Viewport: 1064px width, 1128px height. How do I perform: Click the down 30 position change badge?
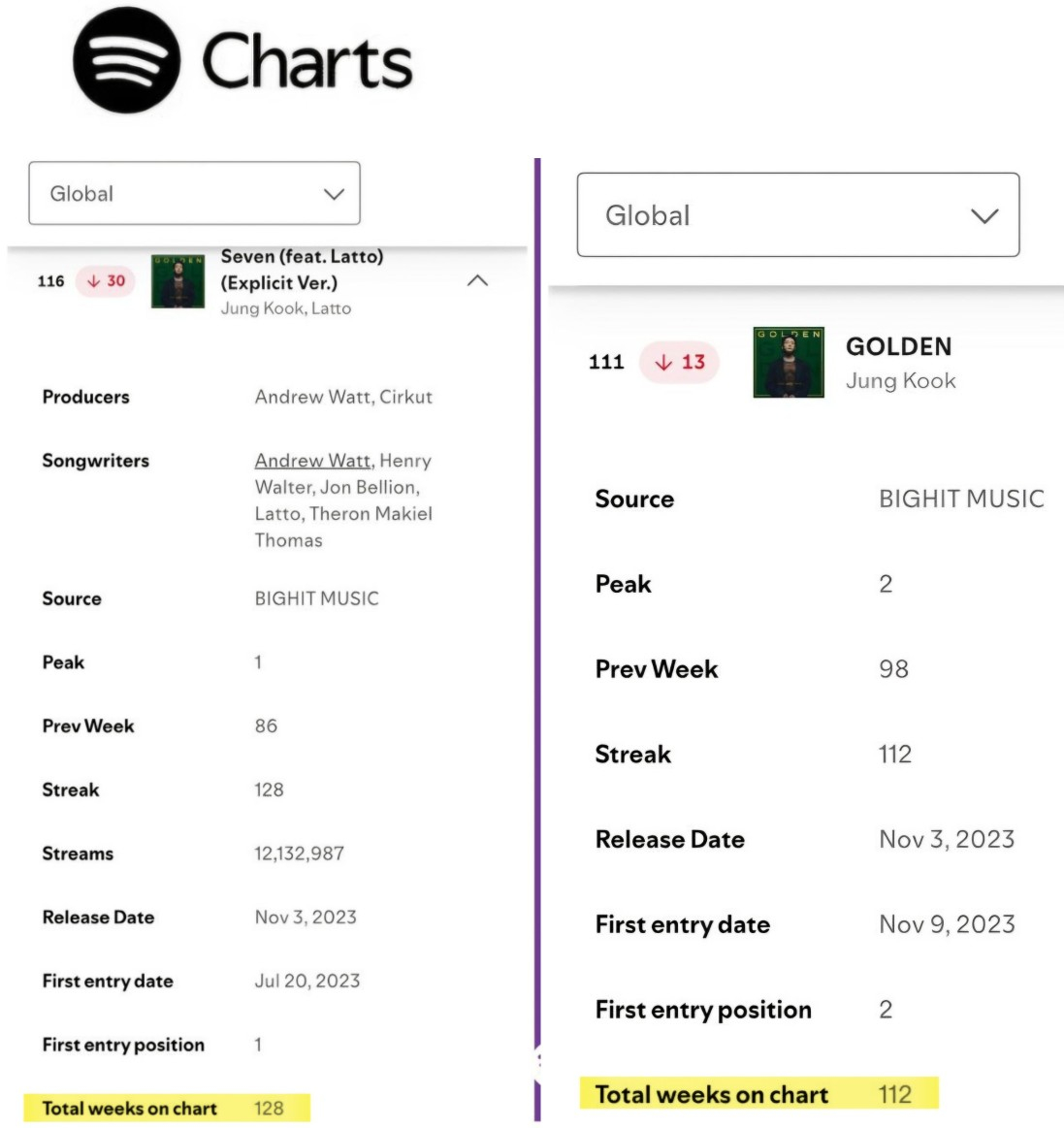point(105,281)
